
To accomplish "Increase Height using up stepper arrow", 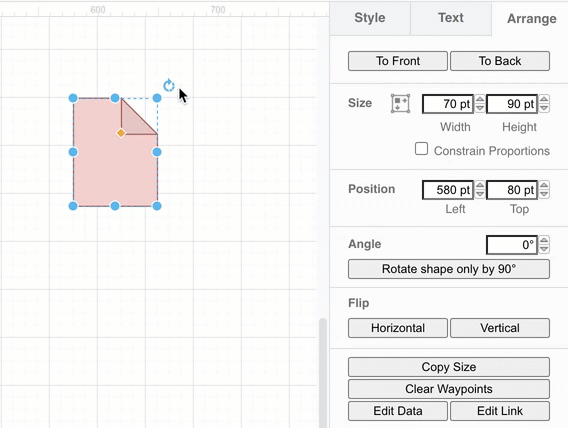I will 544,99.
